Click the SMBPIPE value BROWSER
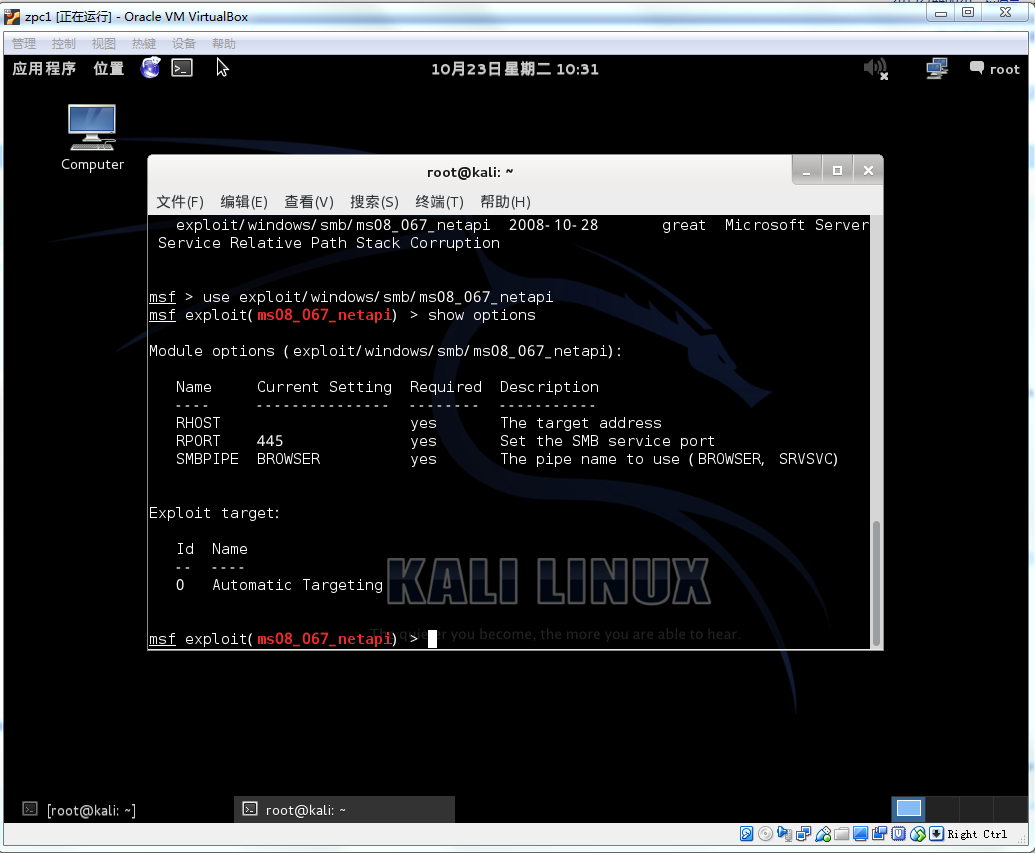This screenshot has height=853, width=1035. tap(288, 459)
